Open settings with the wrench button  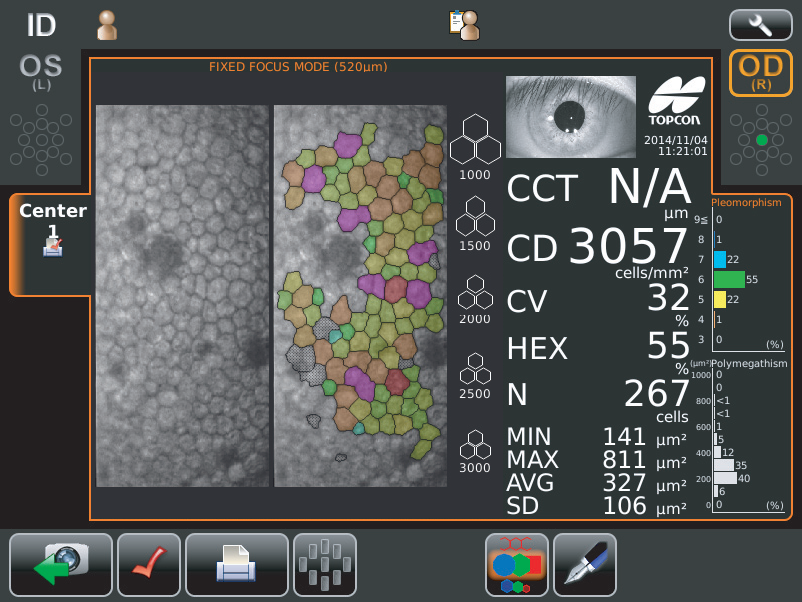(760, 24)
